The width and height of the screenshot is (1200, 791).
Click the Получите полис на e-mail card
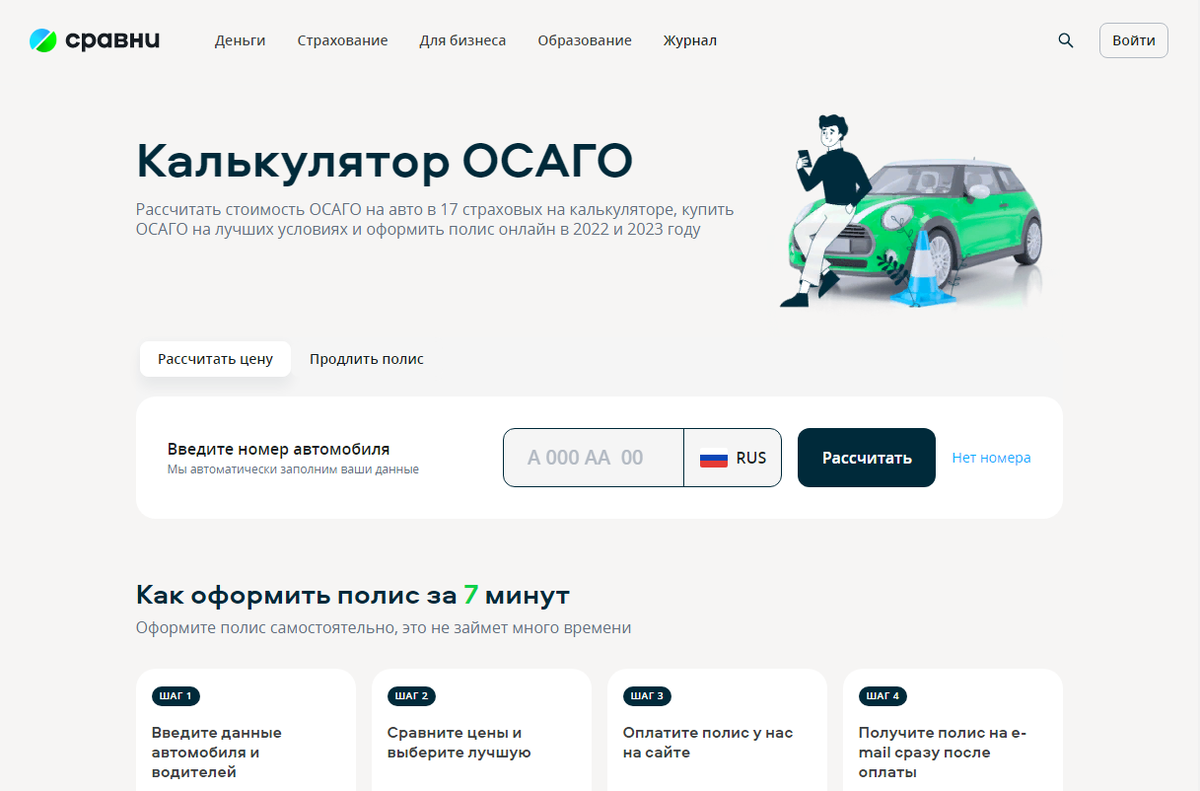(x=953, y=730)
